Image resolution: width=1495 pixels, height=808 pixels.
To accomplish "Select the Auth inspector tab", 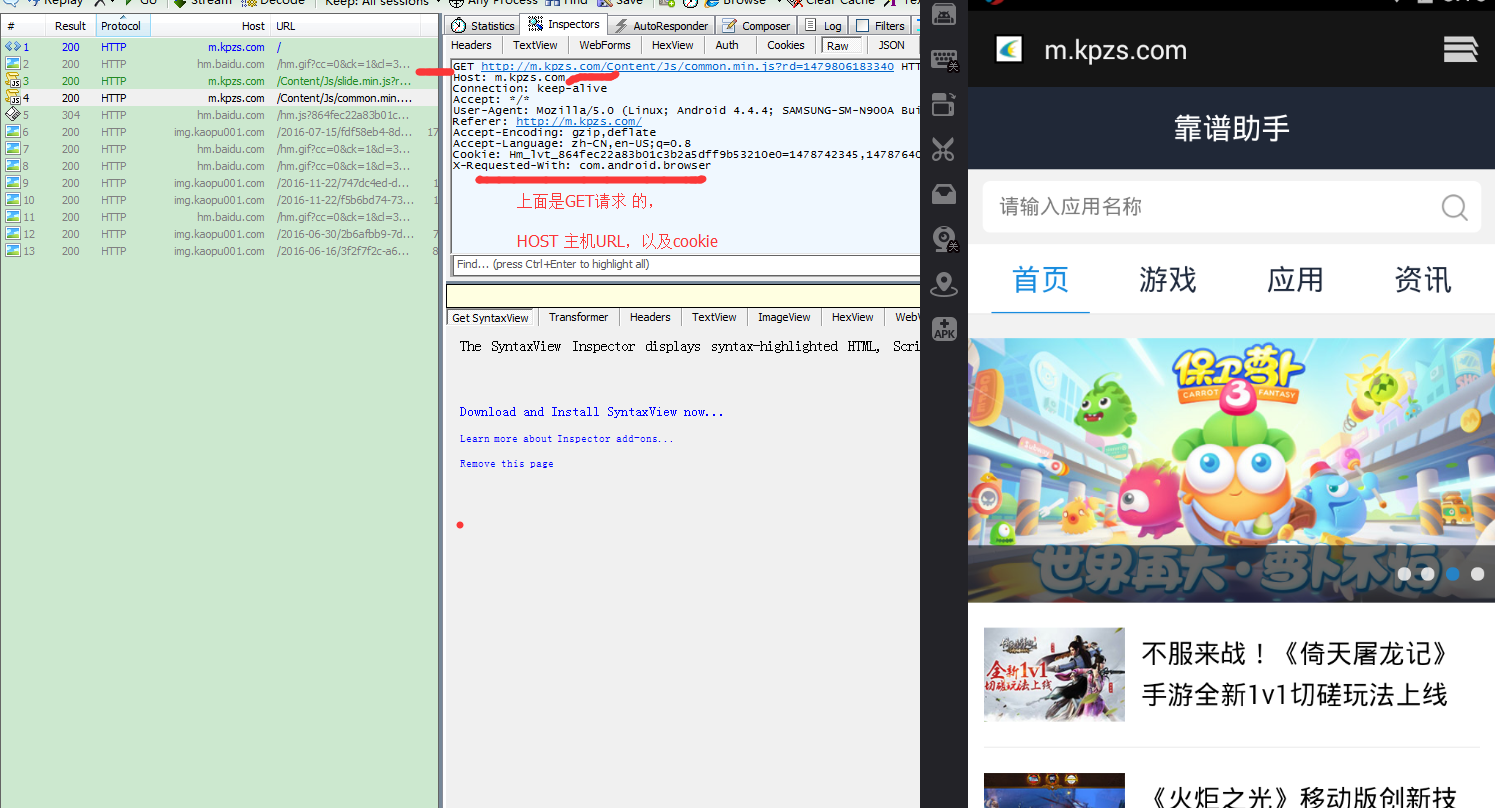I will coord(727,45).
